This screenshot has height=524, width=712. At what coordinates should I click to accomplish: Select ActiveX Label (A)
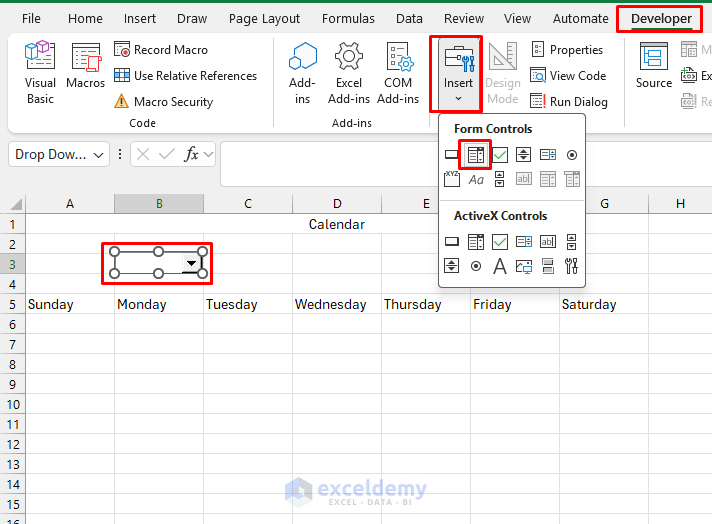[499, 266]
